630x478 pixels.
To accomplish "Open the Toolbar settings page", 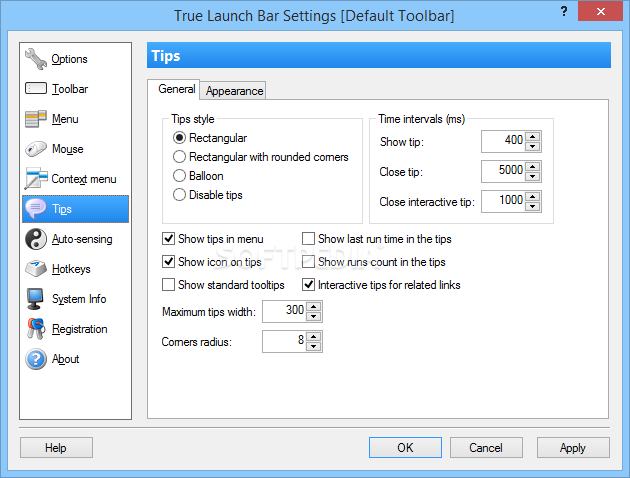I will click(x=76, y=89).
